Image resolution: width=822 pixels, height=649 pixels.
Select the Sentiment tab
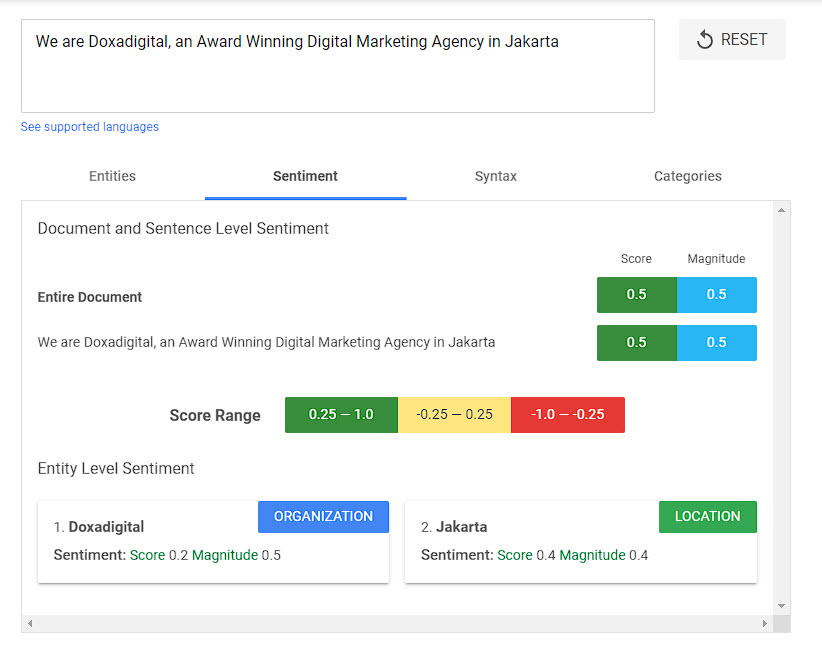click(x=305, y=176)
